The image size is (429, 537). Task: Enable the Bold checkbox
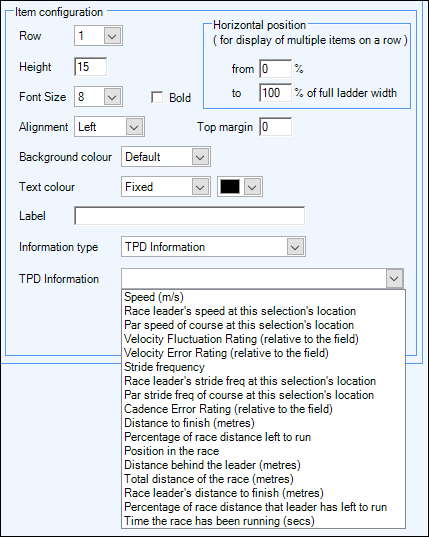157,97
